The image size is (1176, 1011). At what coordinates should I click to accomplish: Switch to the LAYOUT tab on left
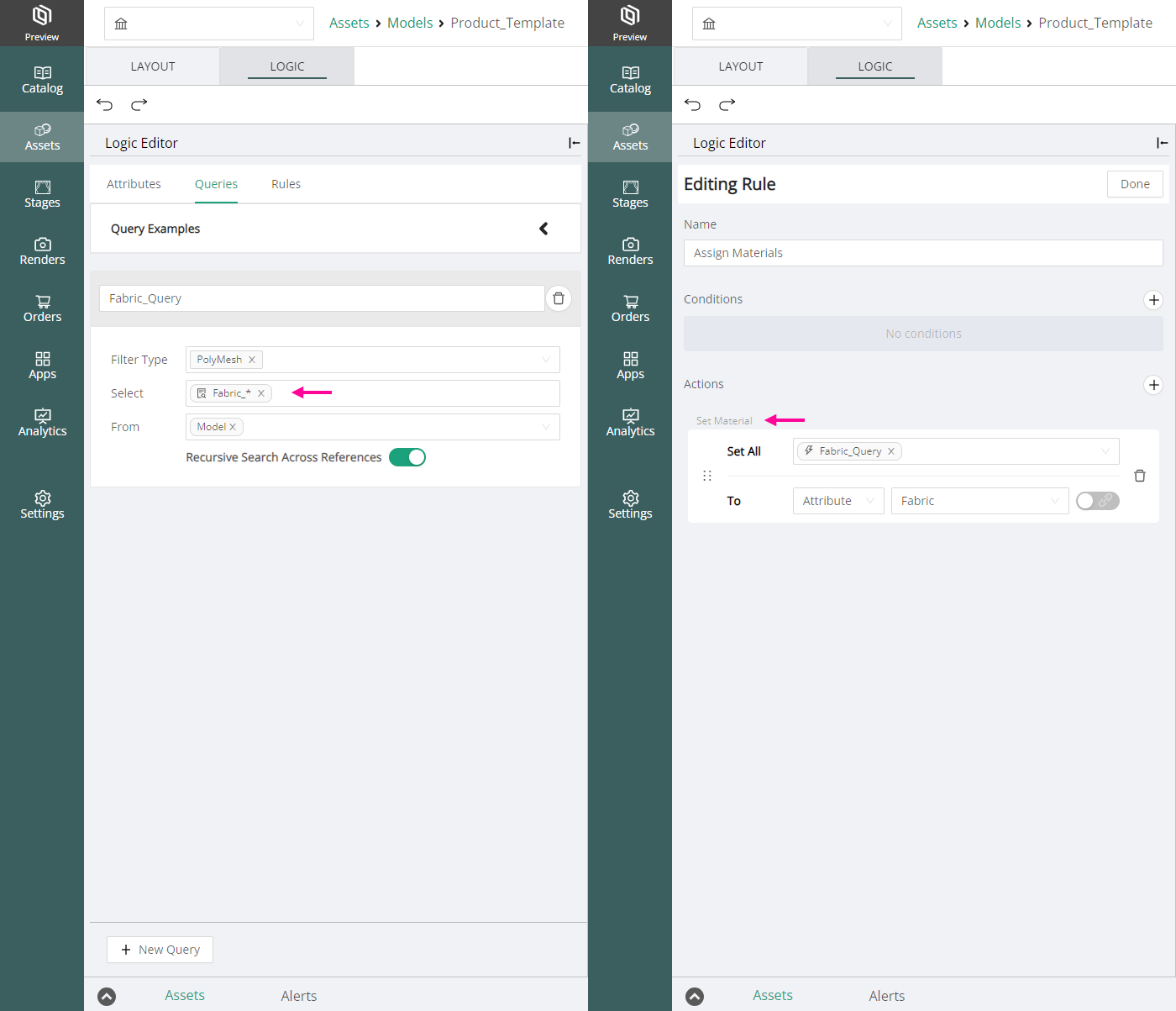click(x=153, y=66)
